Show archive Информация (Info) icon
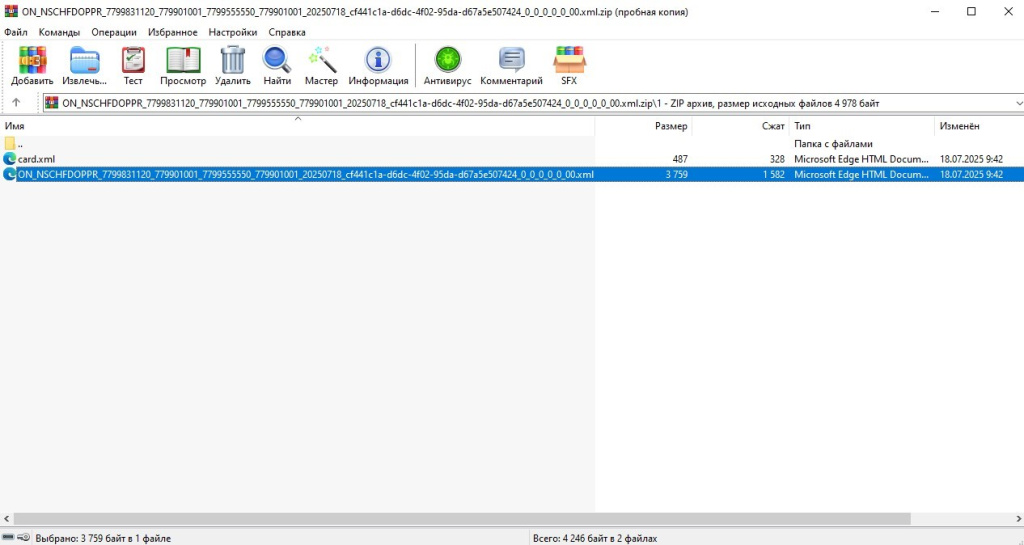 pyautogui.click(x=378, y=66)
